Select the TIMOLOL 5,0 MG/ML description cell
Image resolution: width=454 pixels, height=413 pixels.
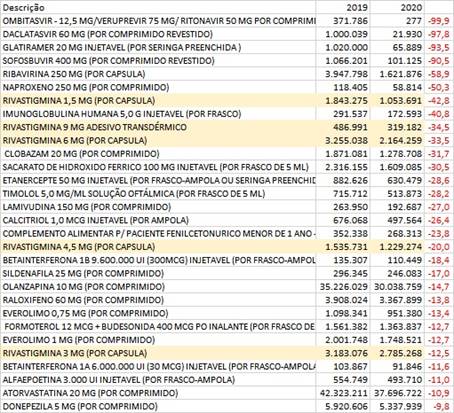158,194
